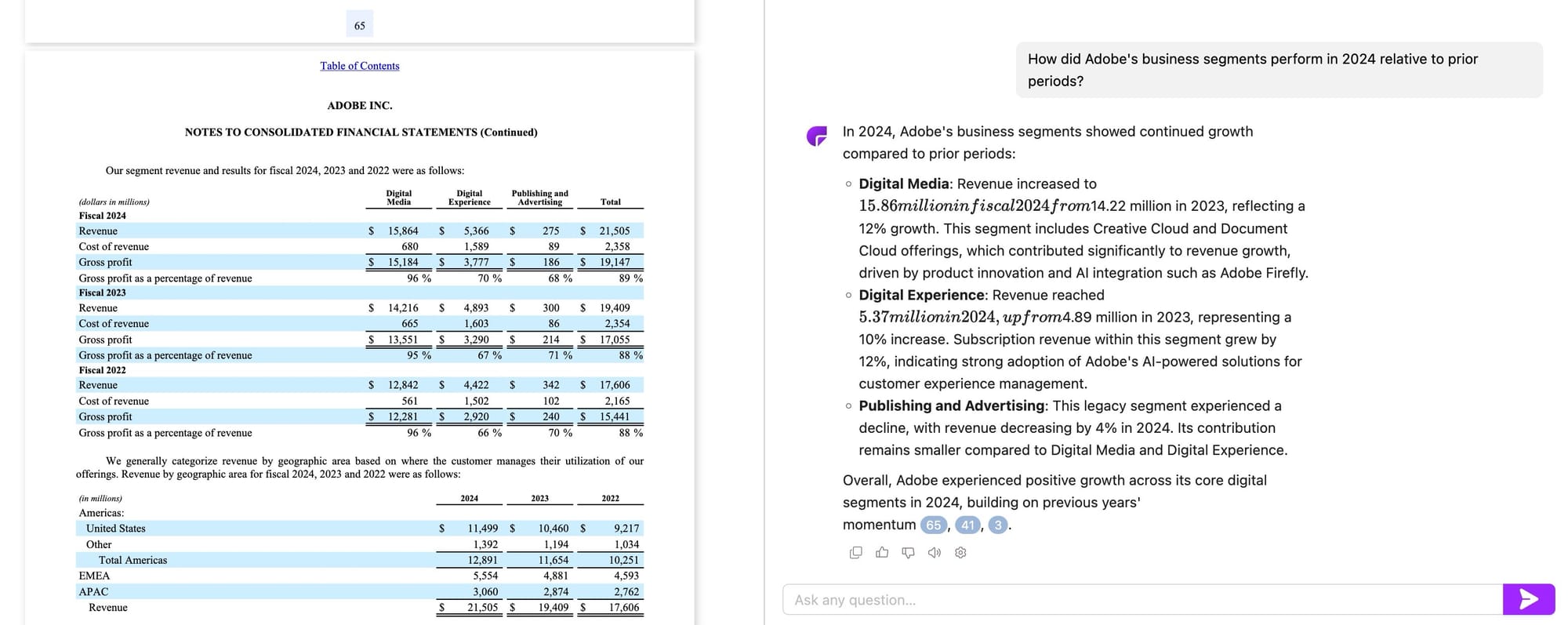Select Fiscal 2024 Publishing revenue 275
This screenshot has width=1568, height=625.
pos(551,231)
